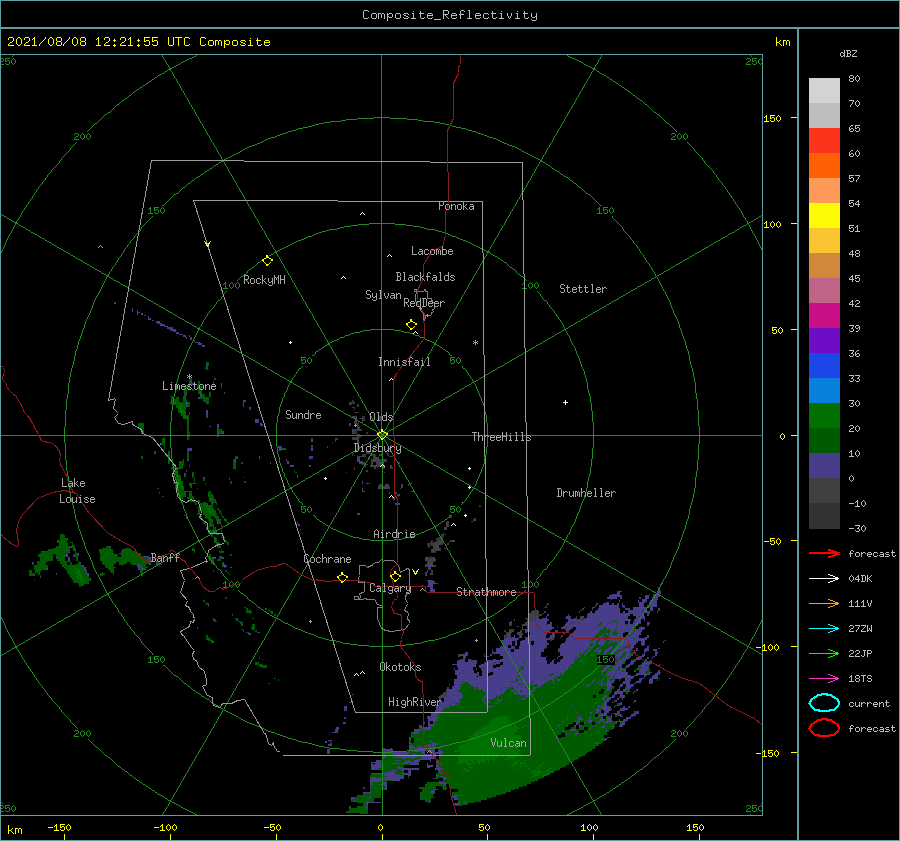The image size is (900, 841).
Task: Click the Lake Louise label
Action: [x=77, y=491]
